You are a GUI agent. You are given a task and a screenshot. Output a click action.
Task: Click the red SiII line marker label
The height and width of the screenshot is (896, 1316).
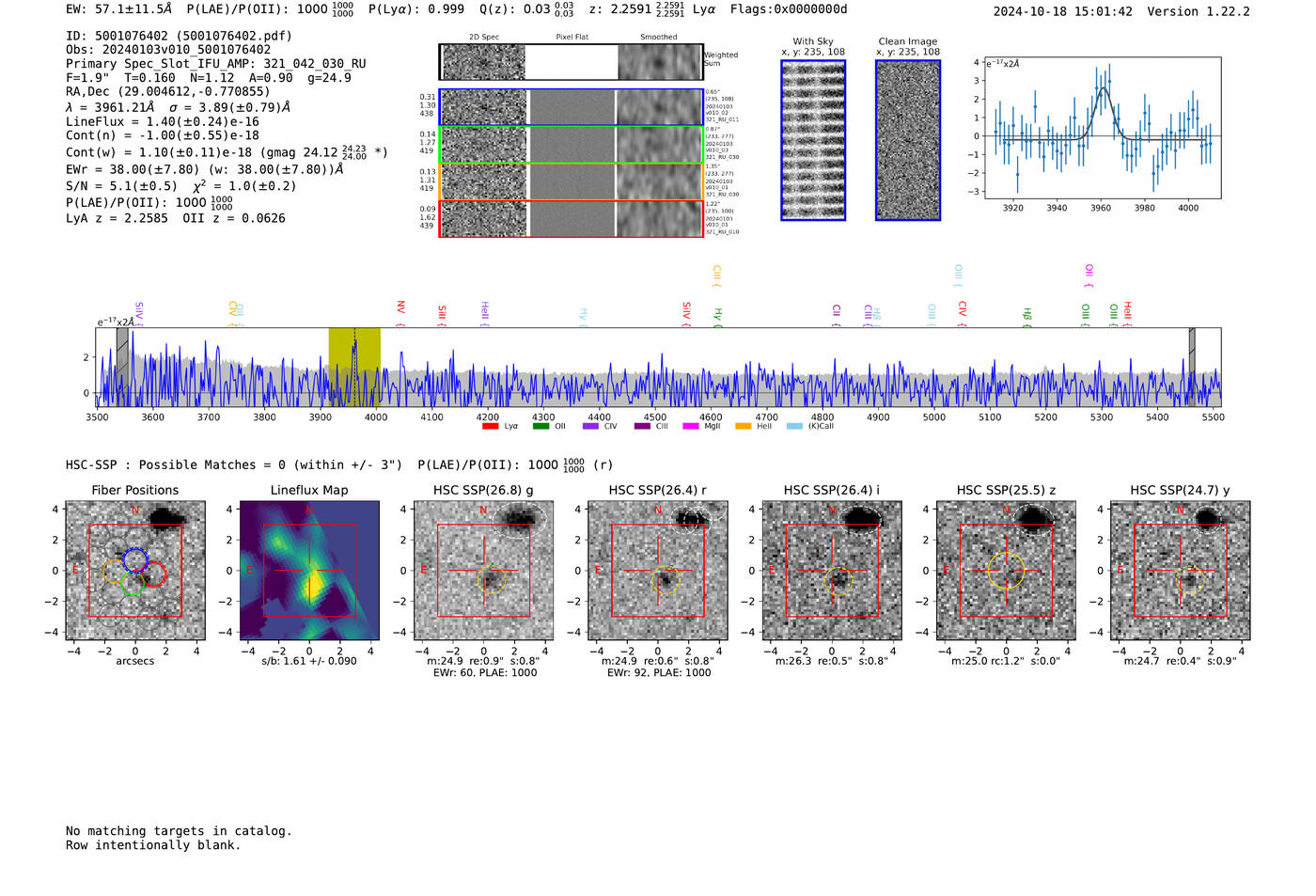[x=443, y=313]
